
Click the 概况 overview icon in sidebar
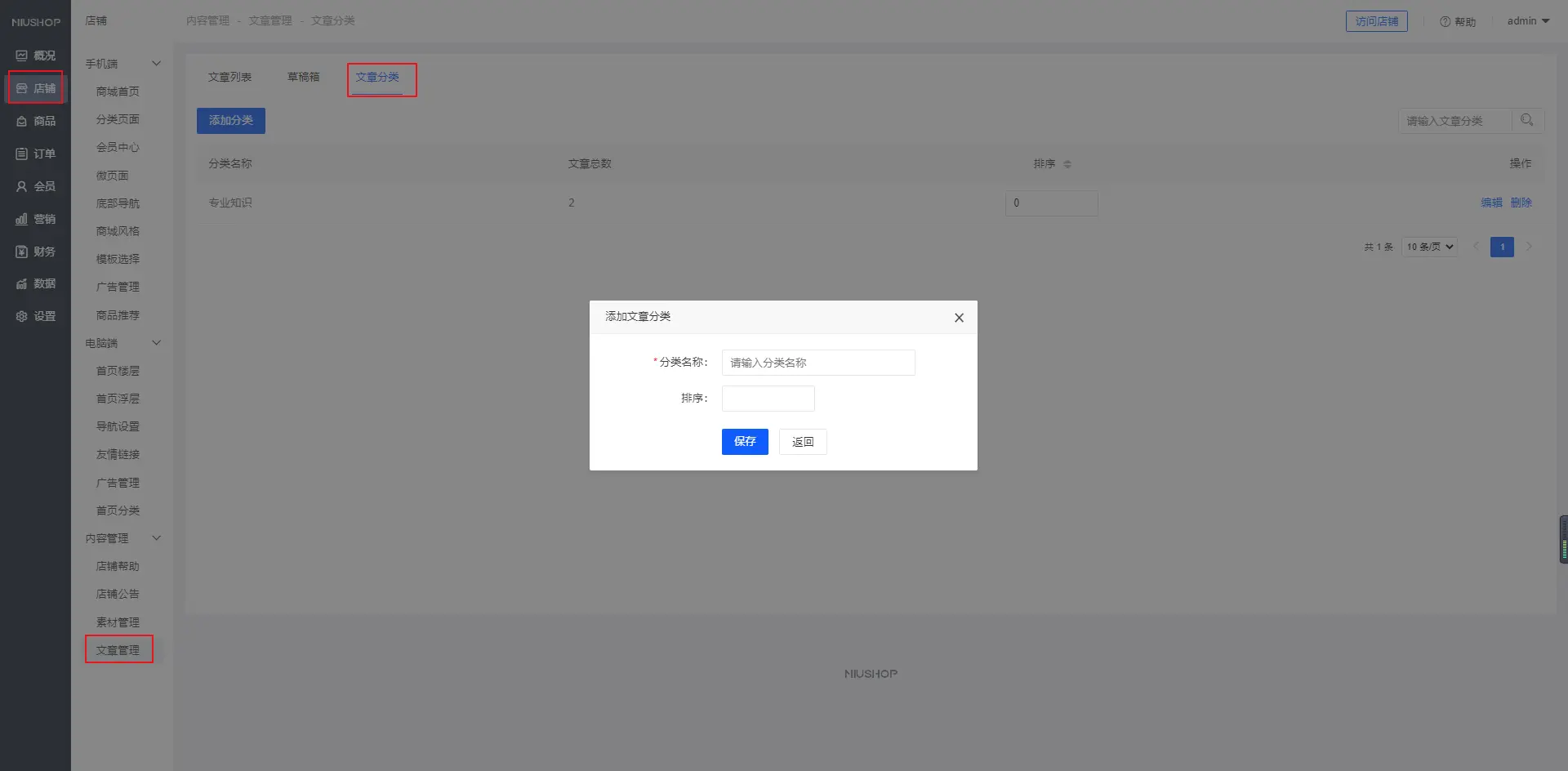[x=22, y=56]
